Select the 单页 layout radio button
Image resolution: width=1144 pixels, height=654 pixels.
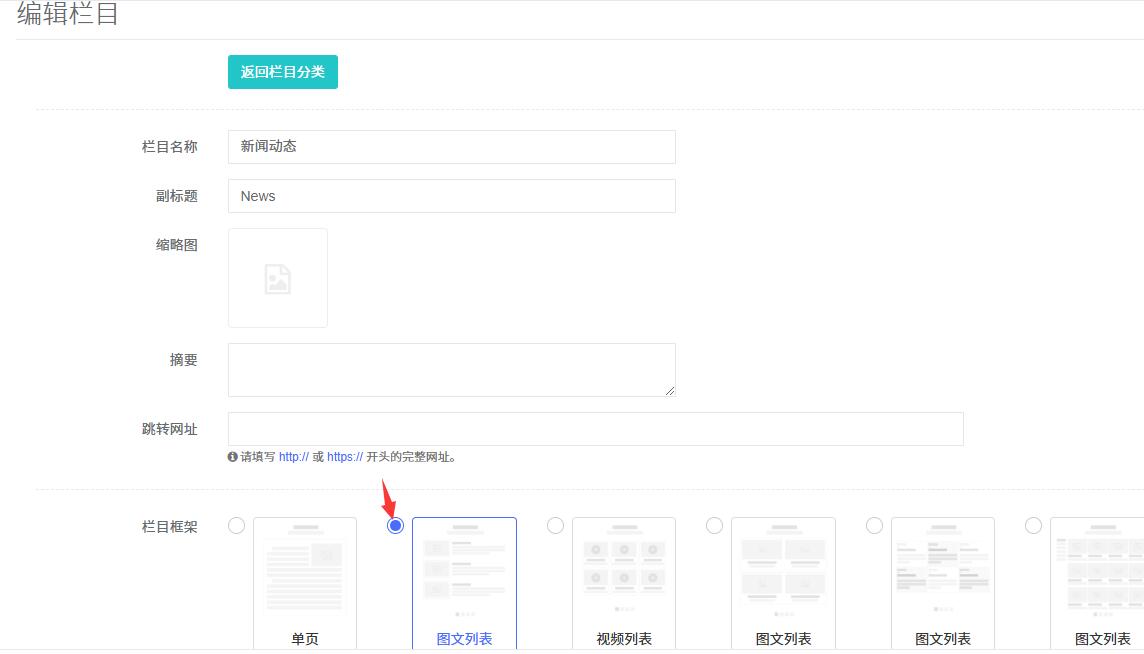(236, 526)
